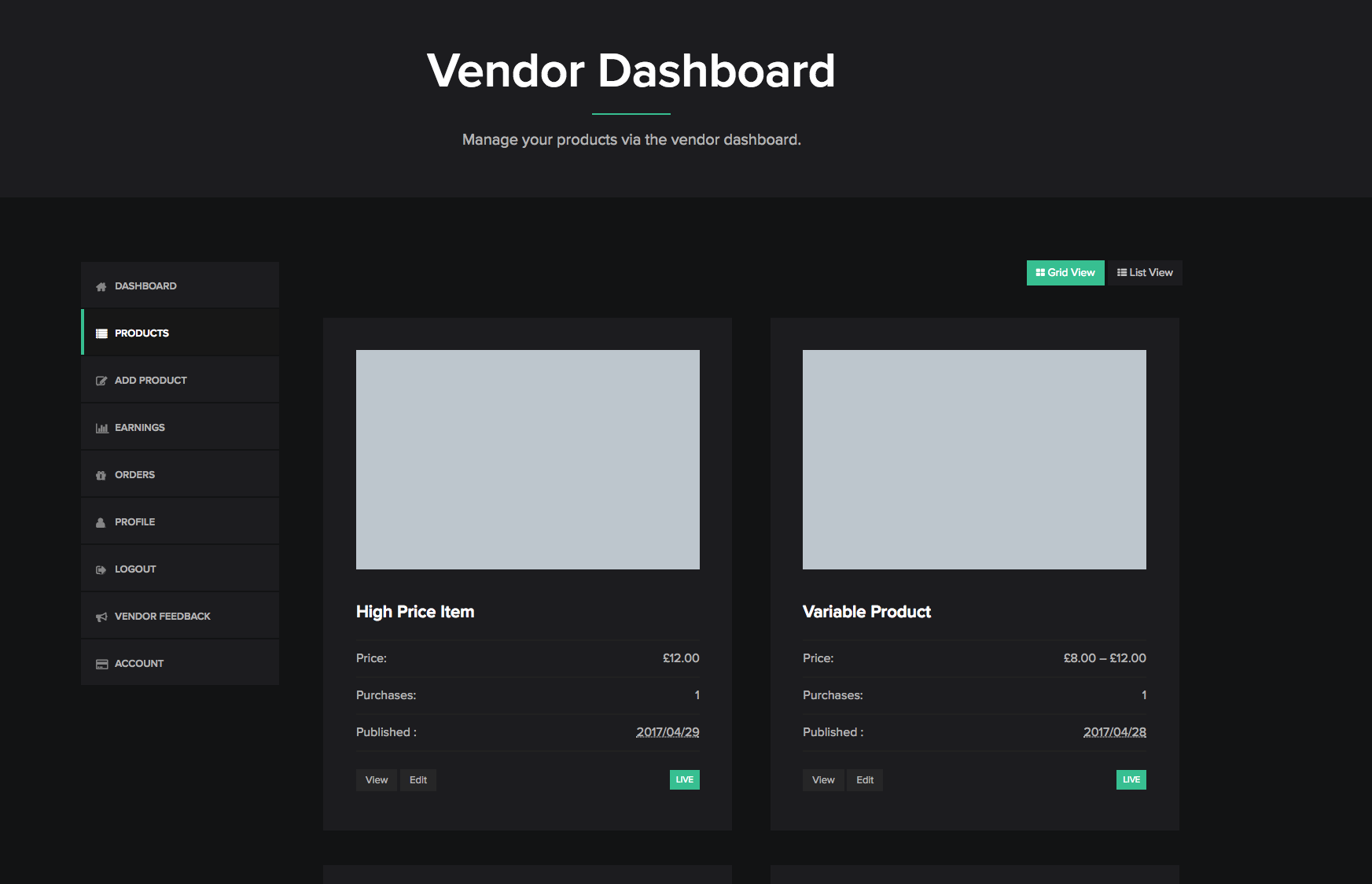Click the Variable Product thumbnail image

click(974, 459)
